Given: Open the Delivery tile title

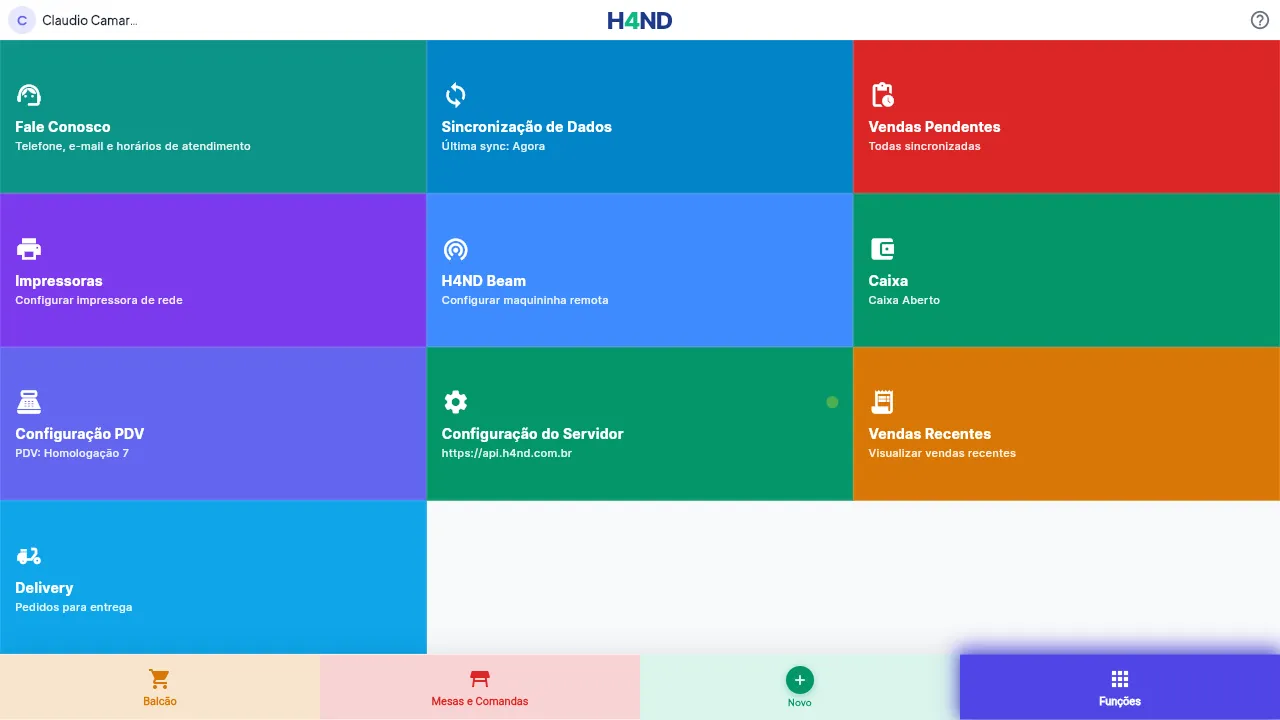Looking at the screenshot, I should (x=44, y=588).
